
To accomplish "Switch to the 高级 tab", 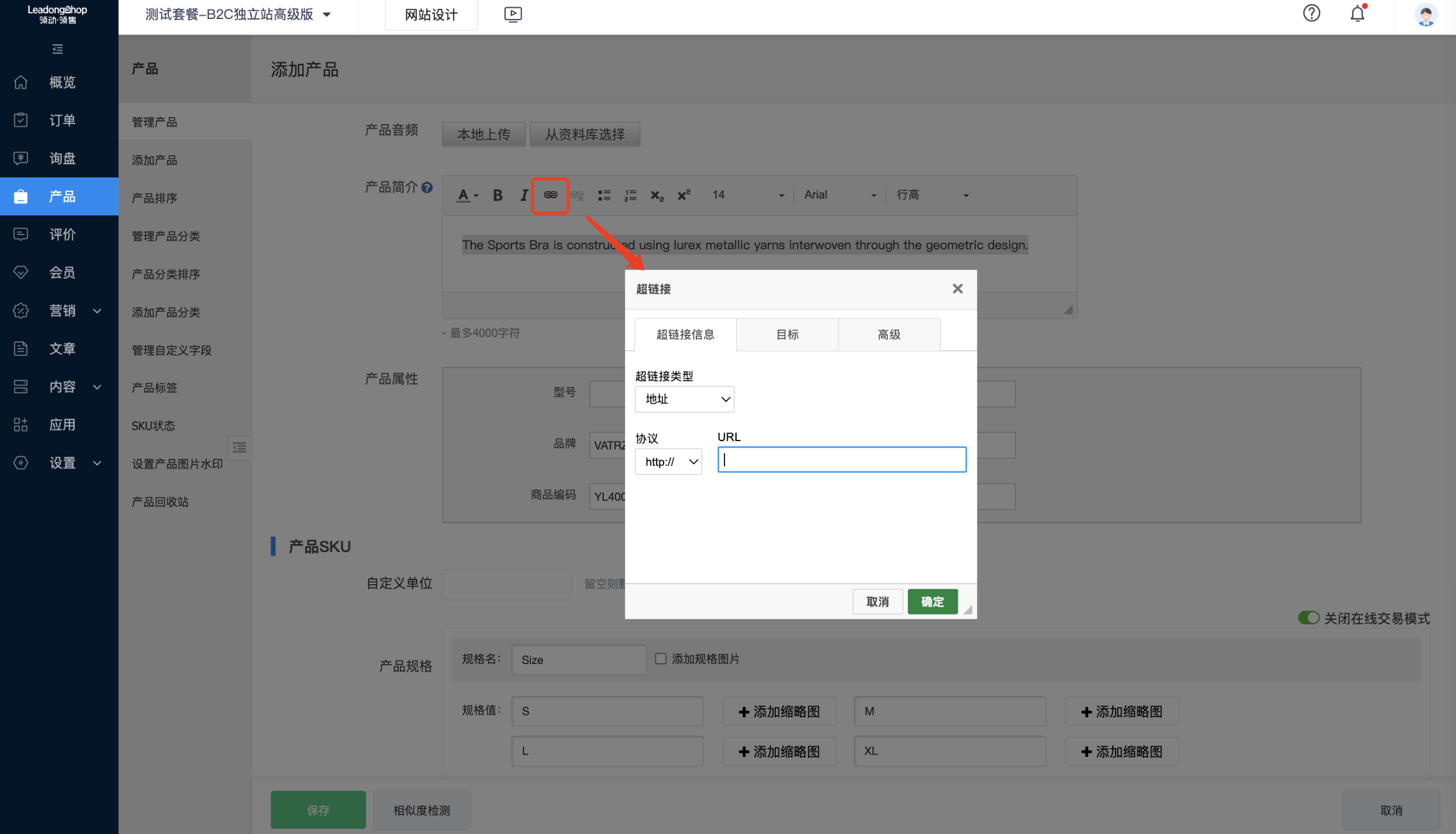I will coord(888,334).
